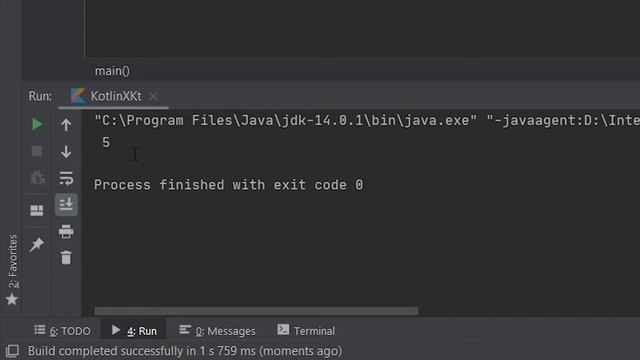Pin the Run tab with pin icon
The height and width of the screenshot is (360, 640).
click(x=37, y=244)
